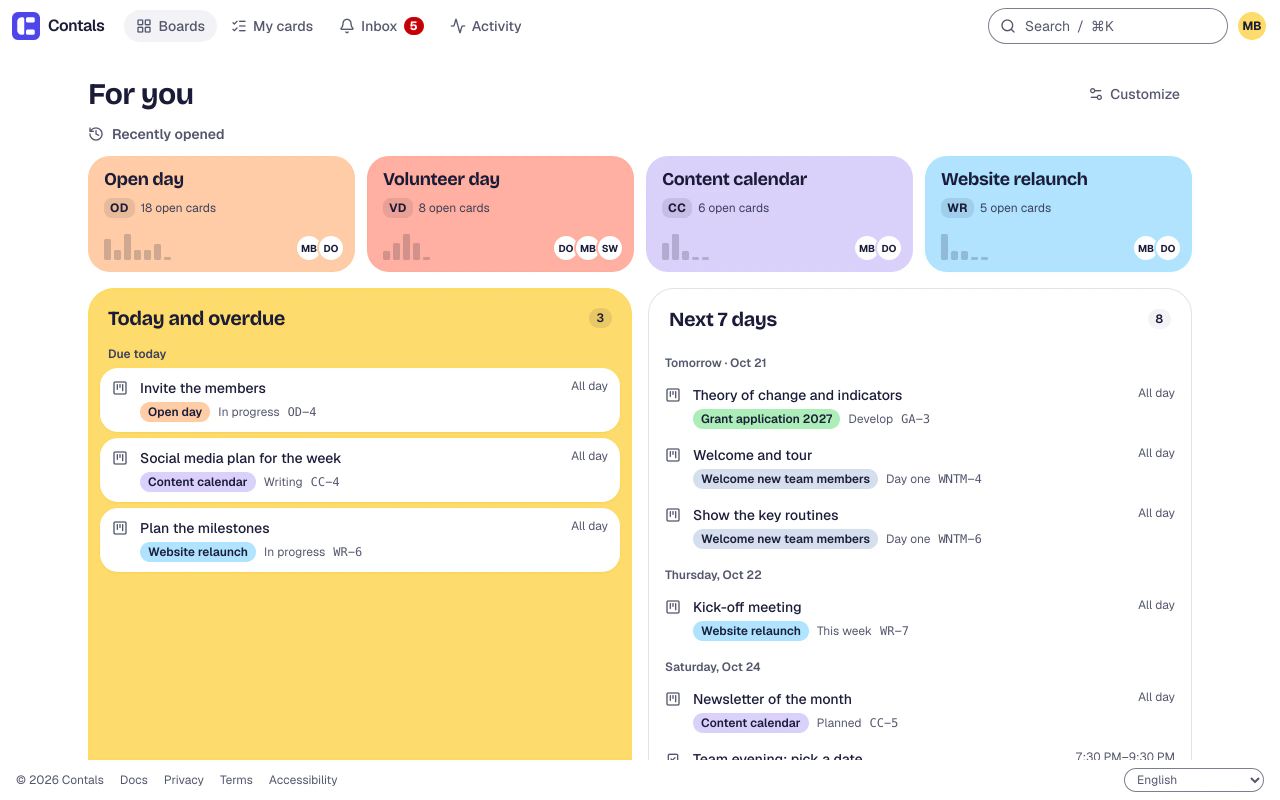The image size is (1280, 800).
Task: Click the card icon beside Welcome and tour
Action: [673, 455]
